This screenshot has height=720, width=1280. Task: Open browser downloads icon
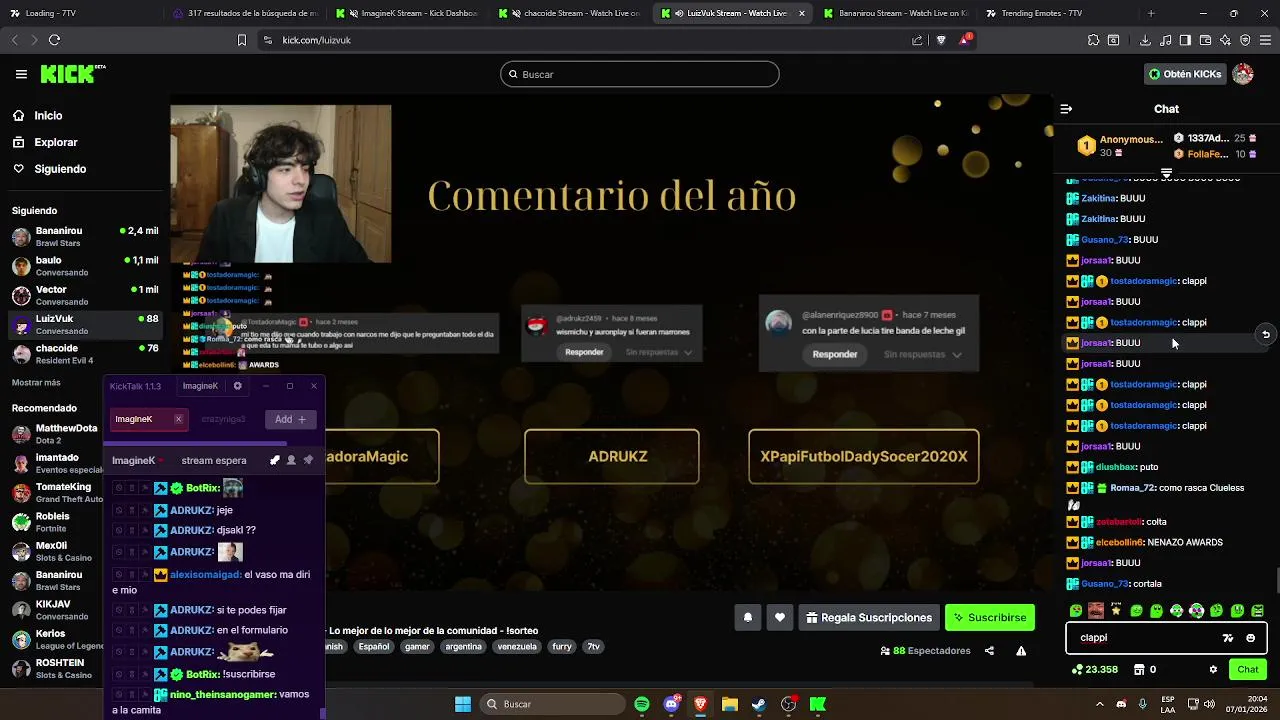point(1145,40)
